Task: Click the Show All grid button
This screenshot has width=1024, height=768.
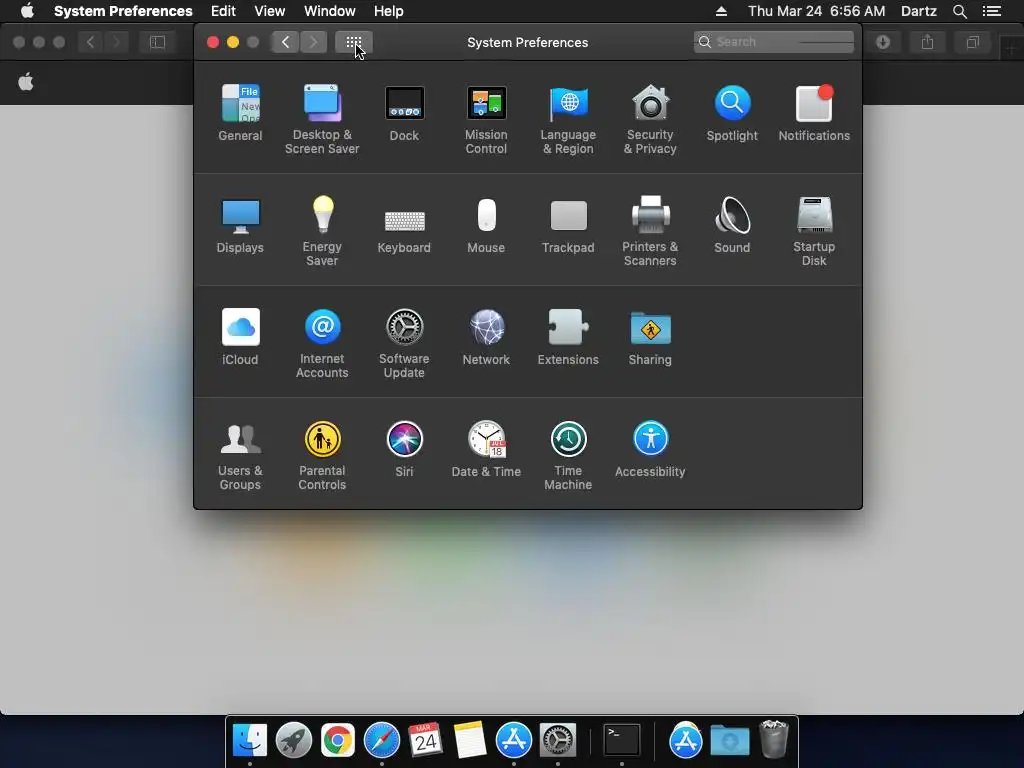Action: (x=354, y=42)
